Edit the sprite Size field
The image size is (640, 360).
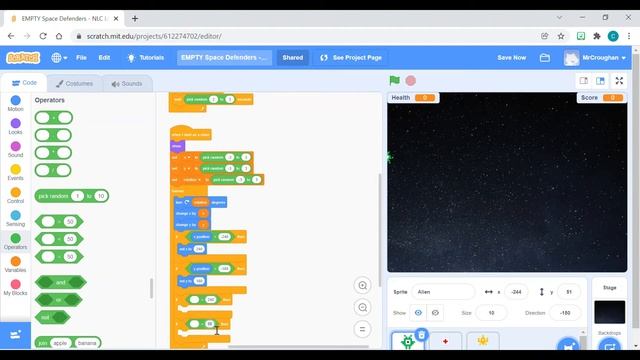tap(491, 313)
